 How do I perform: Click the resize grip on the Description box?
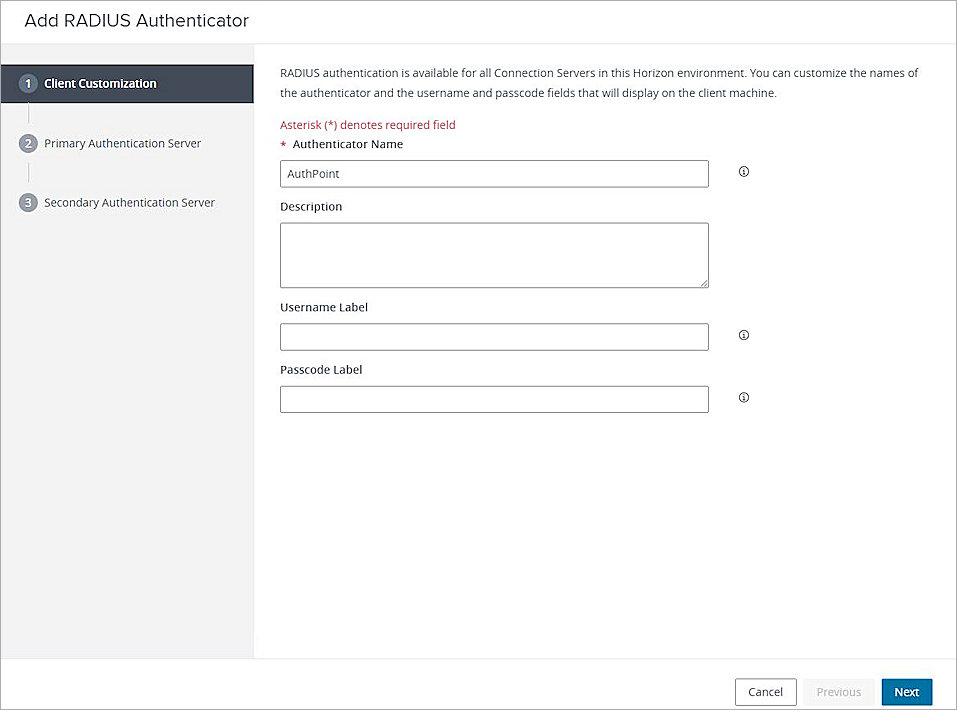point(704,283)
